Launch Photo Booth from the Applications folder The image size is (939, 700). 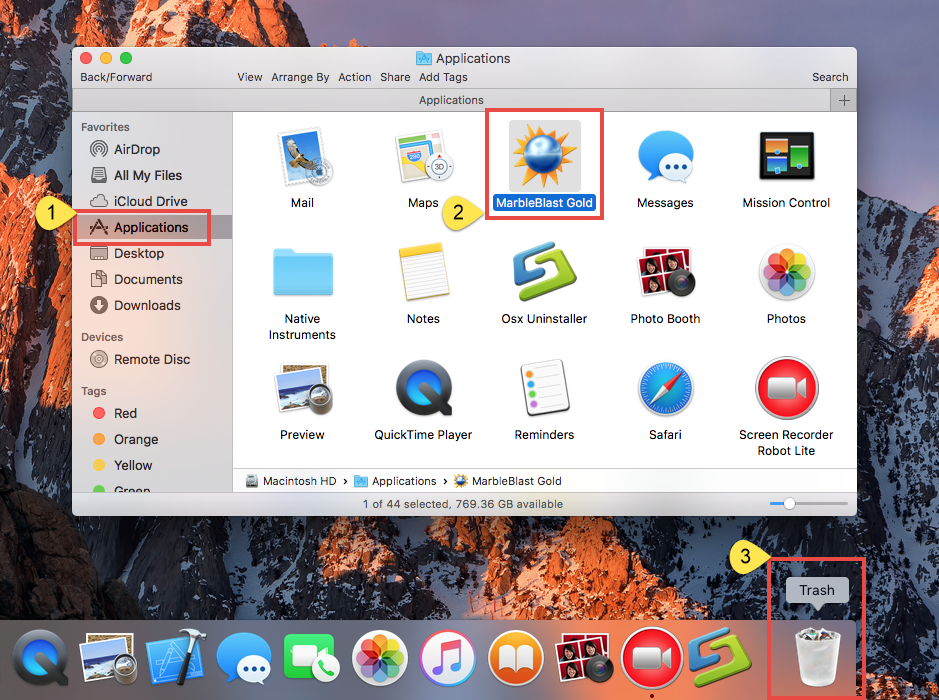point(664,272)
